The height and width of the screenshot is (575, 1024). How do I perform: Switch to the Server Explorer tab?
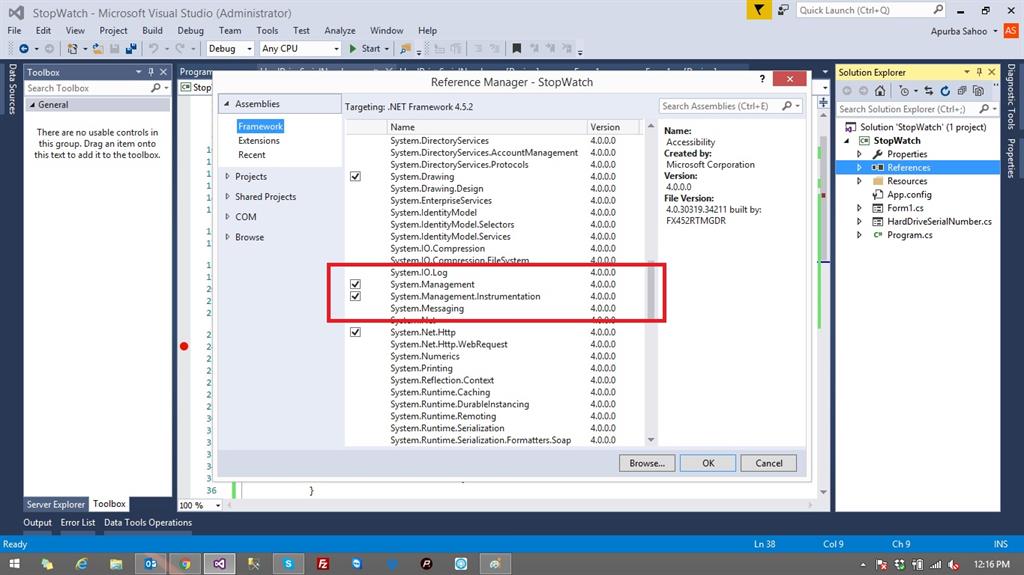(x=56, y=504)
